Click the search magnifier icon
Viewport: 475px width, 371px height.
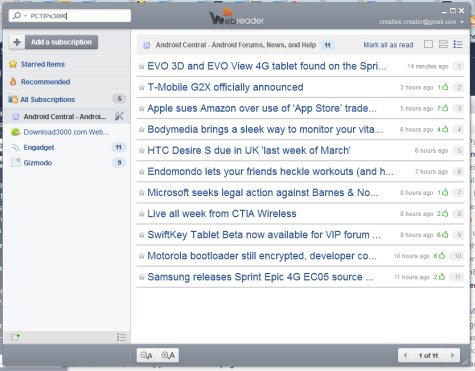17,16
